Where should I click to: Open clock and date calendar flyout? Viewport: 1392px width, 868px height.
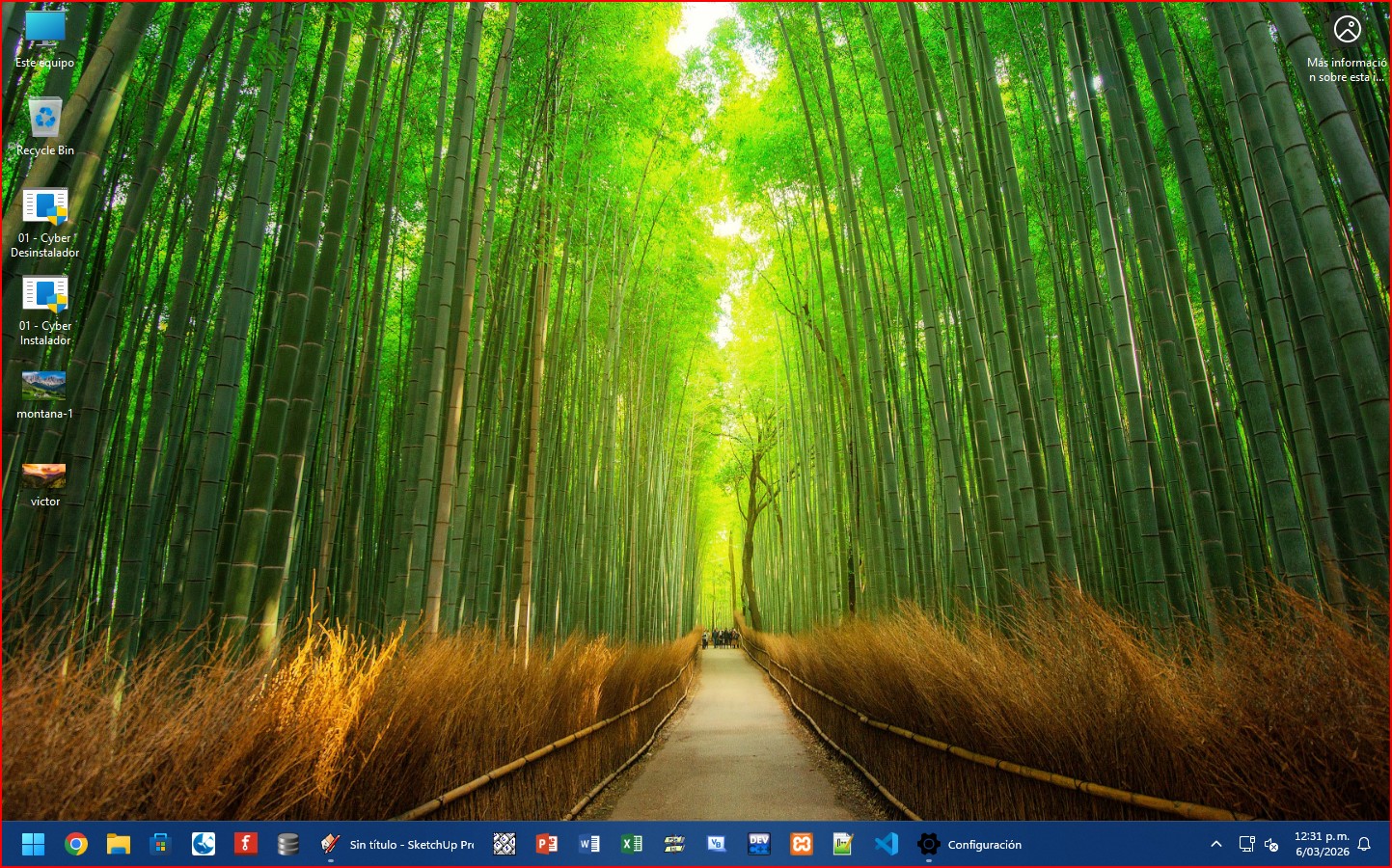(x=1322, y=845)
